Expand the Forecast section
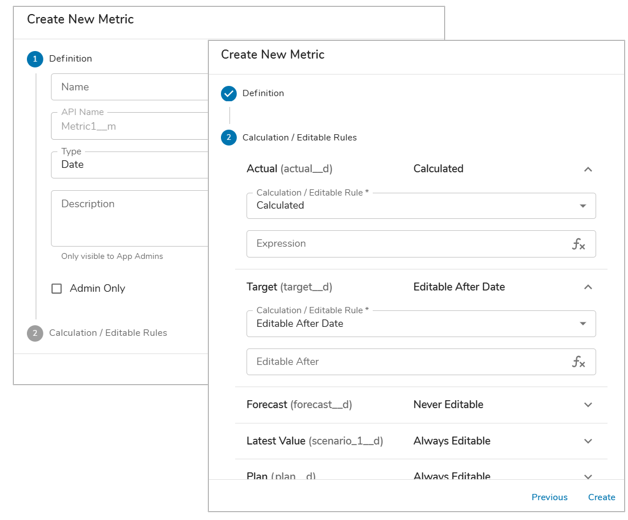This screenshot has width=628, height=520. 588,405
